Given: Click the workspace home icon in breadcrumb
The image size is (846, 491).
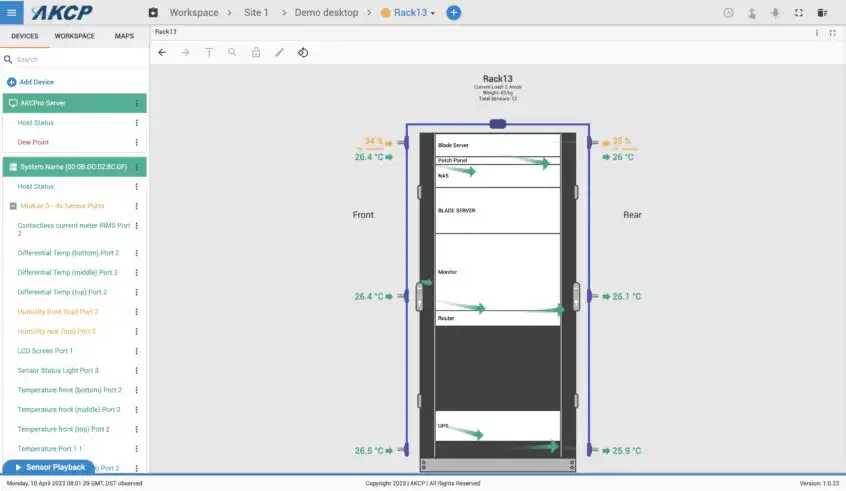Looking at the screenshot, I should (x=153, y=12).
